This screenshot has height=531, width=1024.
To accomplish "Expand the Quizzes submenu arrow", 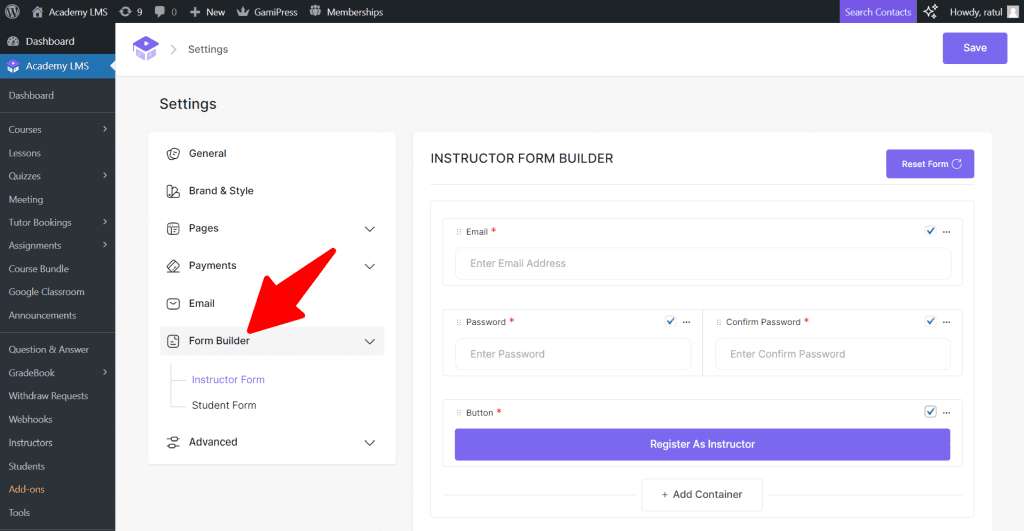I will pos(105,176).
